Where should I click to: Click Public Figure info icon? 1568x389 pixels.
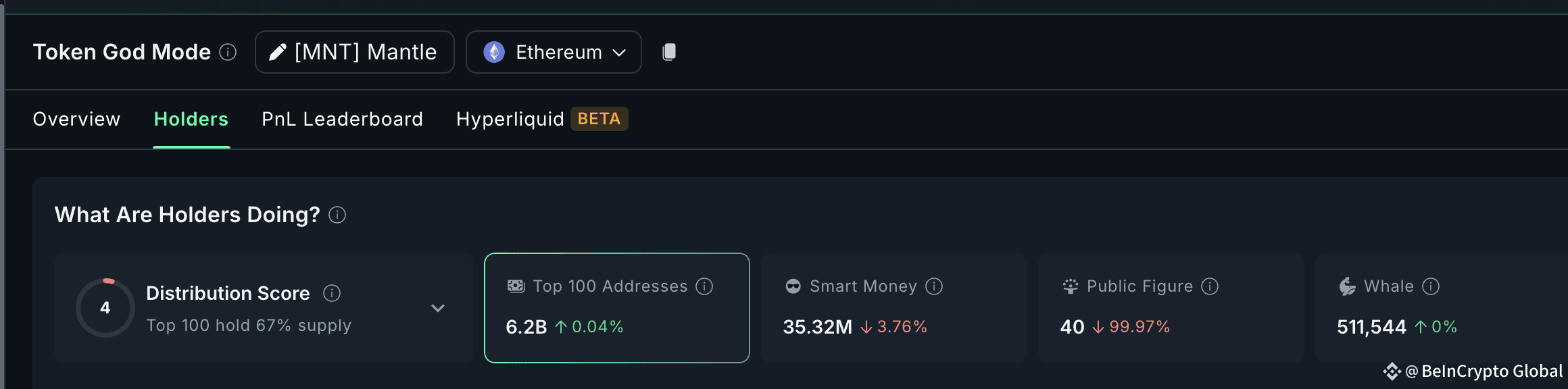pyautogui.click(x=1210, y=286)
